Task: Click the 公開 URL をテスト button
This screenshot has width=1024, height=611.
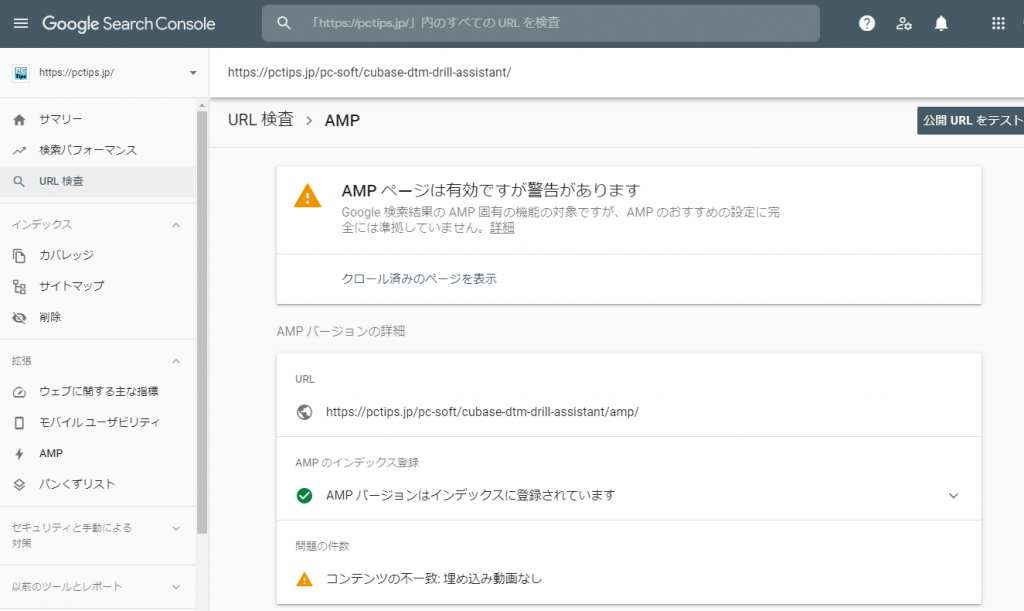Action: point(970,121)
